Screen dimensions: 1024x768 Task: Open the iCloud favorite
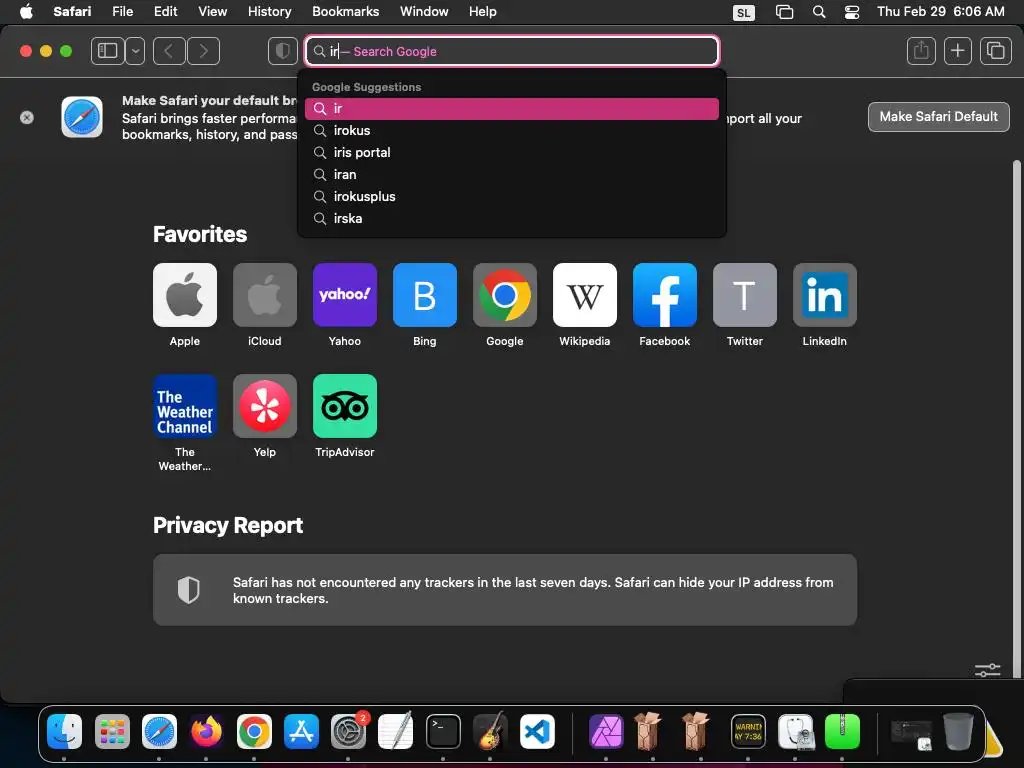pos(264,295)
